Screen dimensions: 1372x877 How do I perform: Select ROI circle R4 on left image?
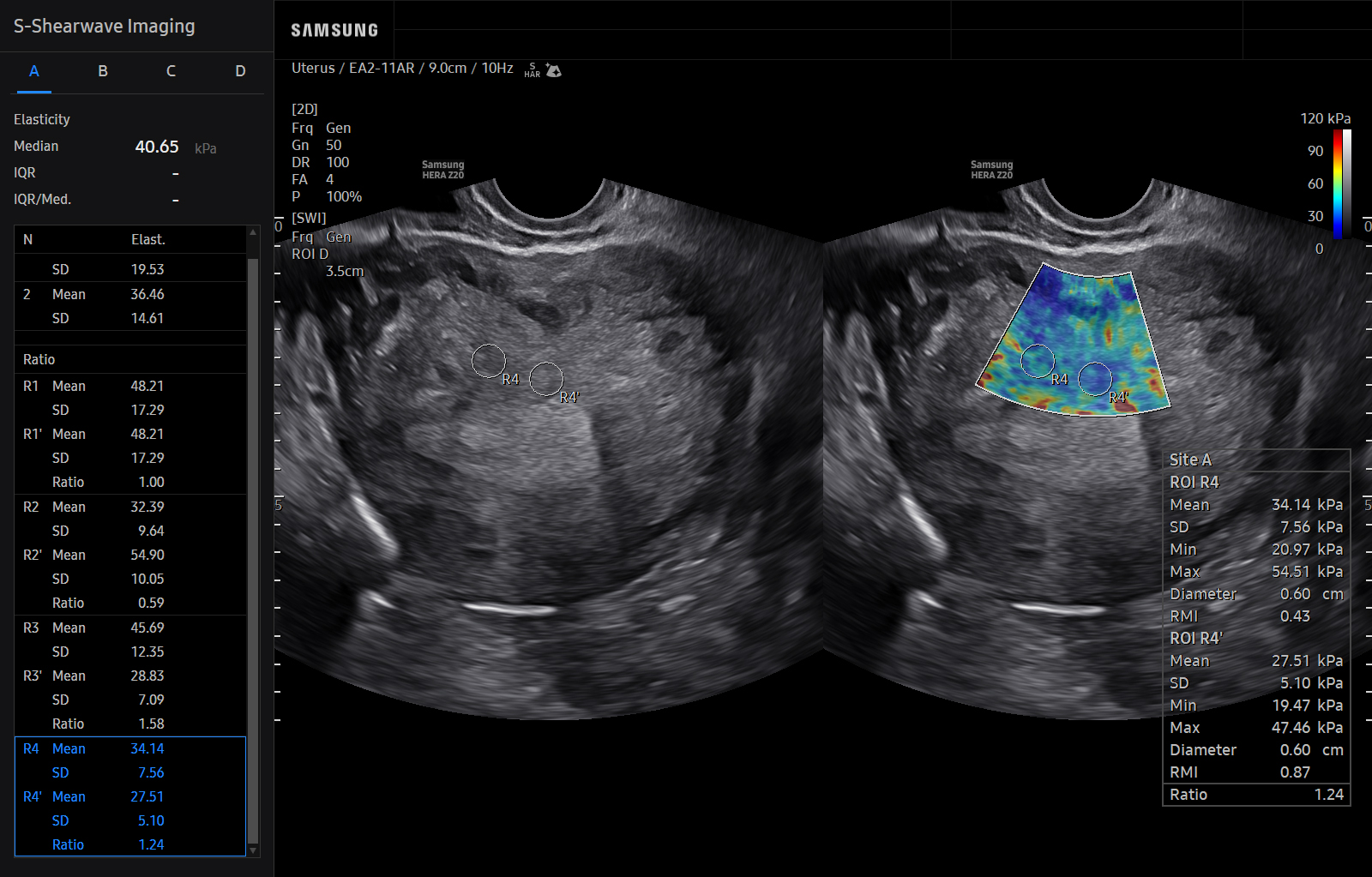point(489,361)
